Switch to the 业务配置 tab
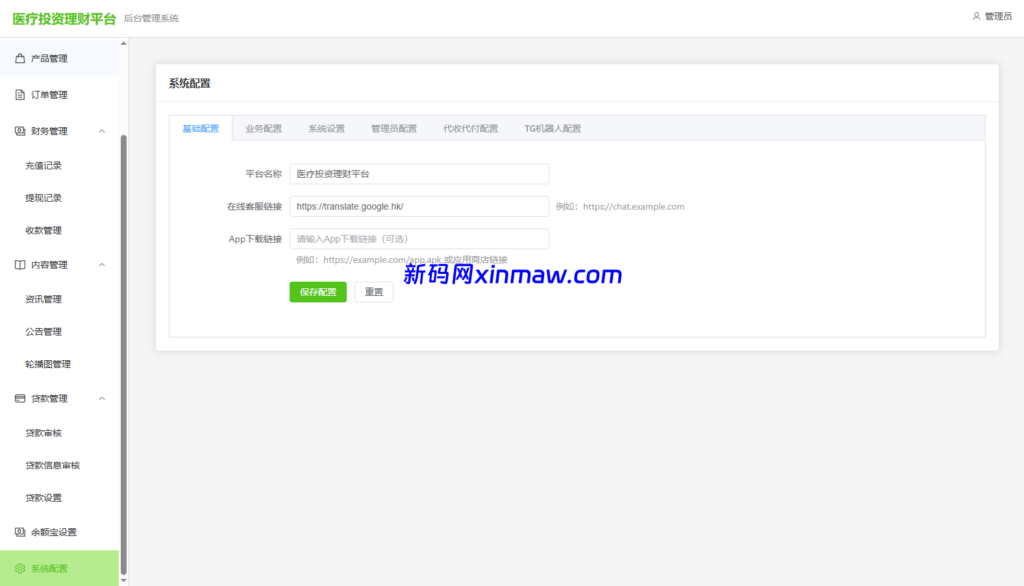Viewport: 1024px width, 586px height. click(x=263, y=129)
